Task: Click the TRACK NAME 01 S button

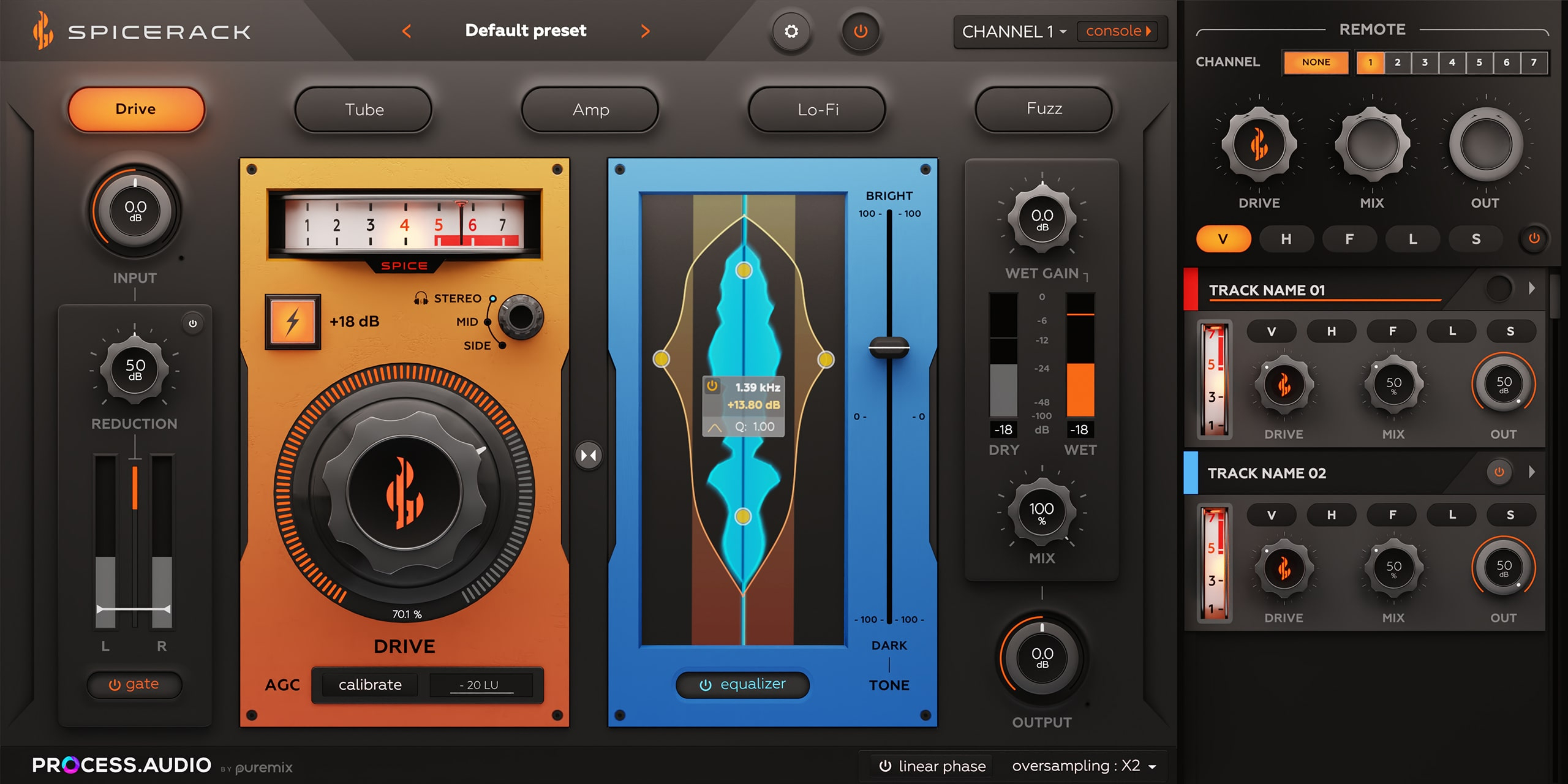Action: pos(1510,331)
